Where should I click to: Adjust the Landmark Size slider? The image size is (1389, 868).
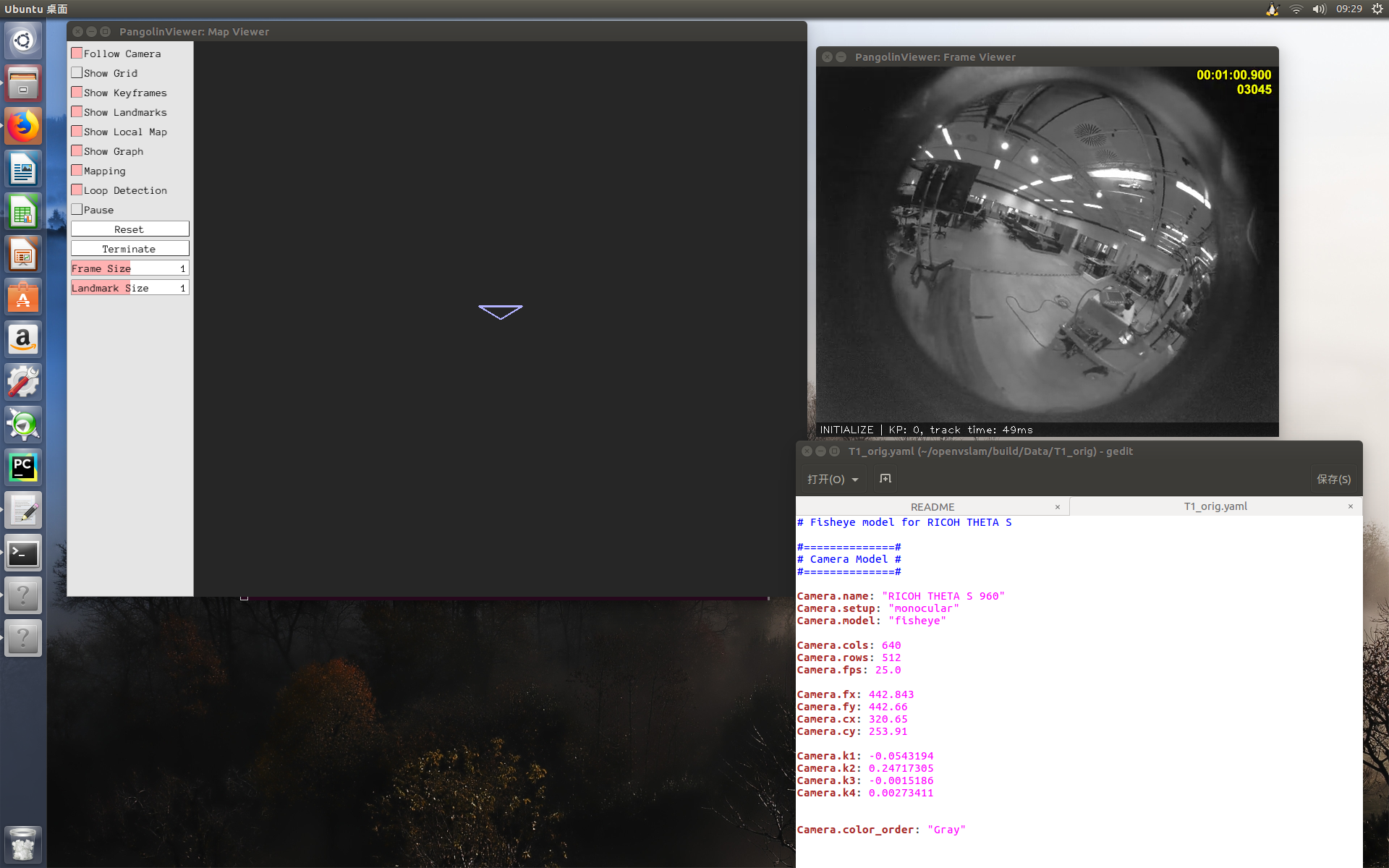(129, 287)
